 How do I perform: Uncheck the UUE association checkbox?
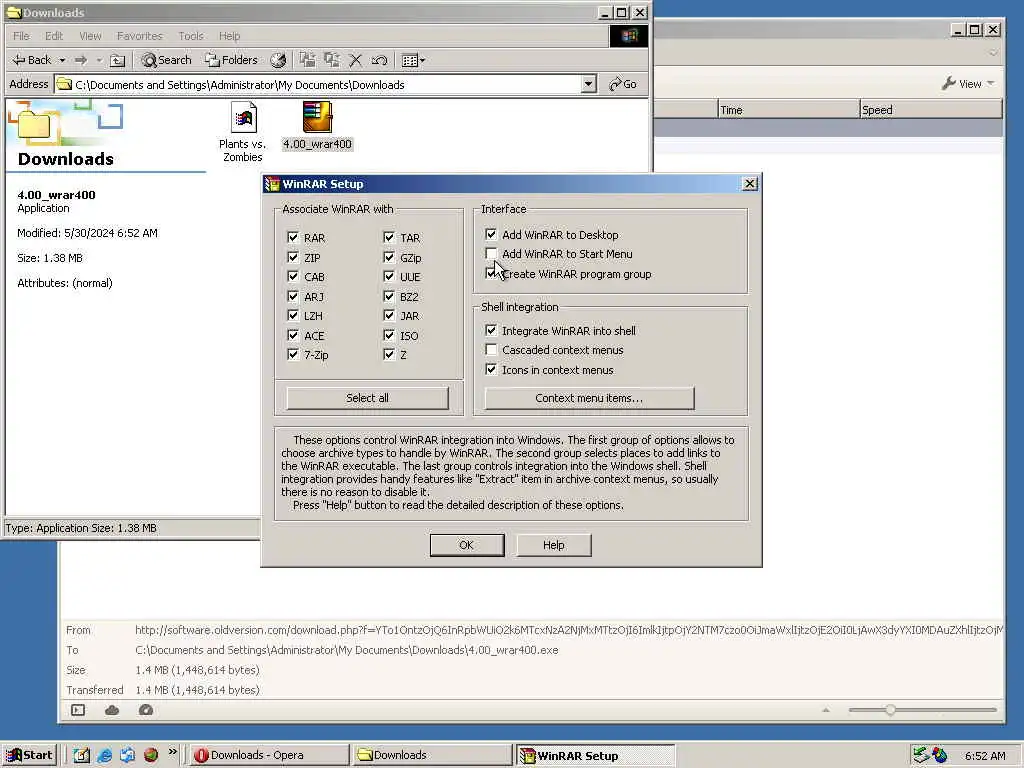point(389,276)
